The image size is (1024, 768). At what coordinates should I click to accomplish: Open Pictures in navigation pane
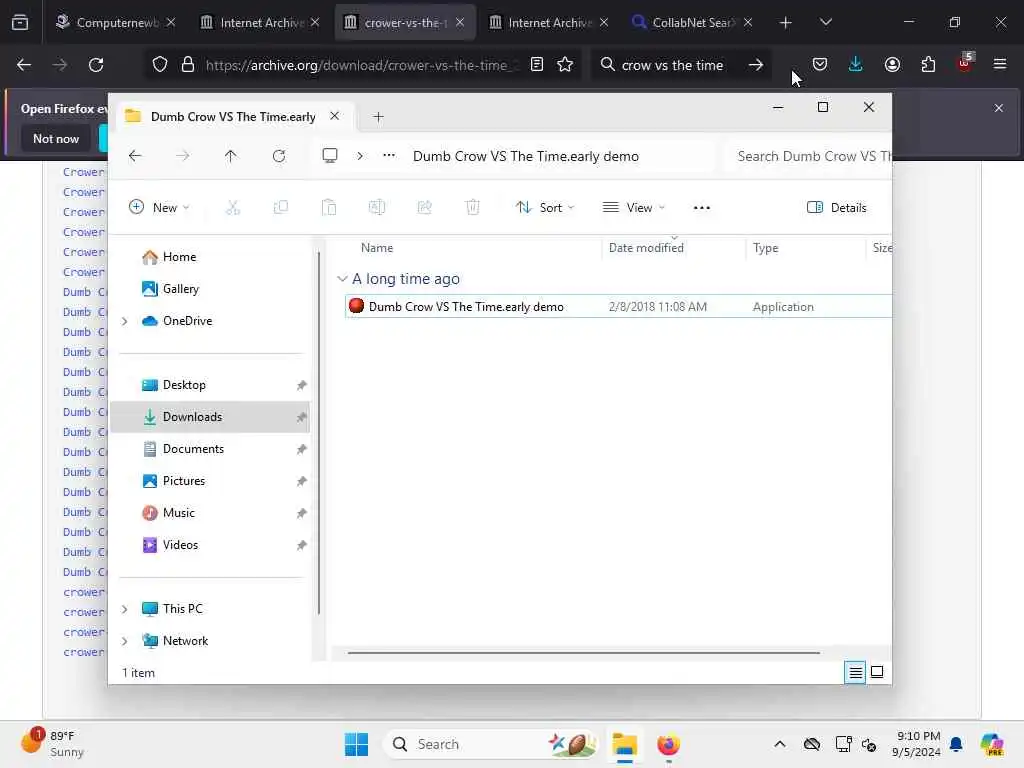point(184,481)
